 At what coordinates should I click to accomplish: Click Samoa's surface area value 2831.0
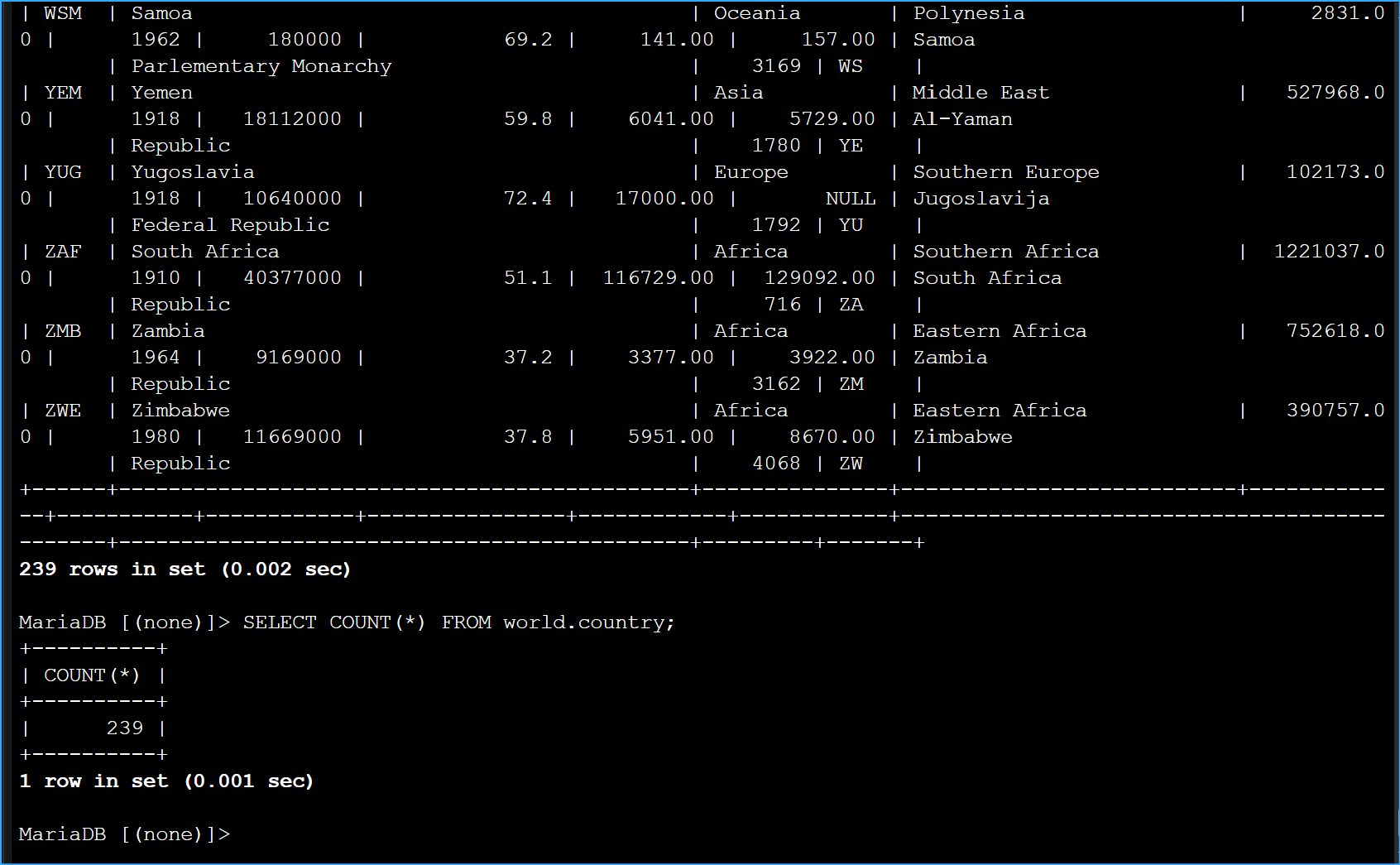[1347, 13]
